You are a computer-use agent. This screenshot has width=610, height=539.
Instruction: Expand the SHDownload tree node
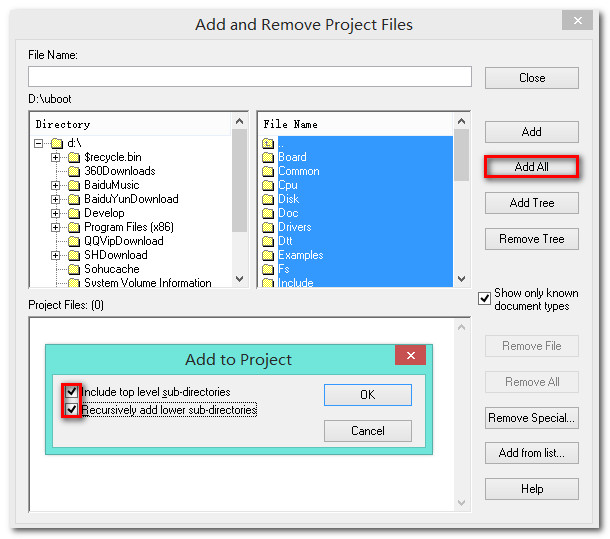tap(55, 255)
